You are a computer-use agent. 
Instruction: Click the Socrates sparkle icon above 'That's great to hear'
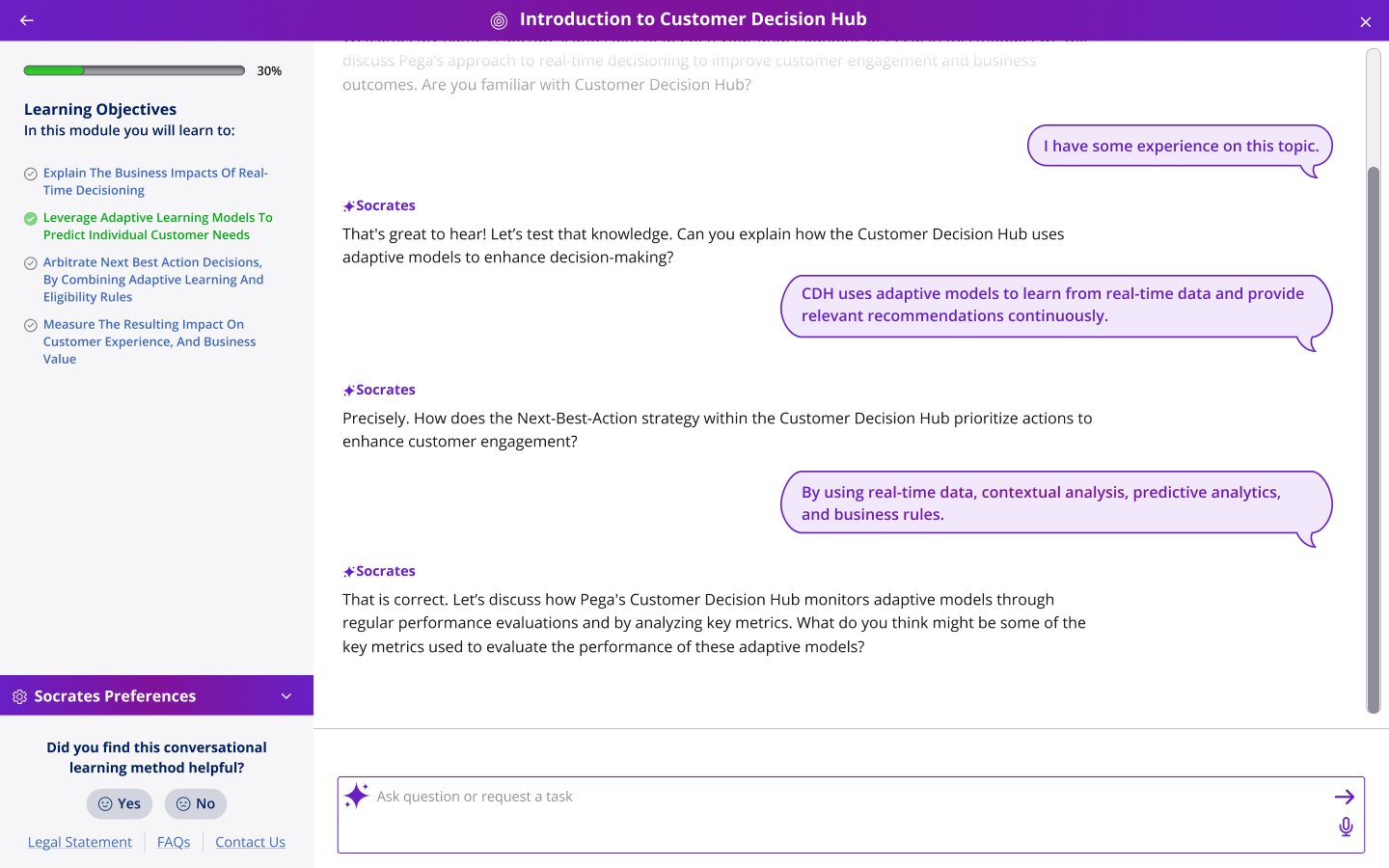pyautogui.click(x=349, y=206)
